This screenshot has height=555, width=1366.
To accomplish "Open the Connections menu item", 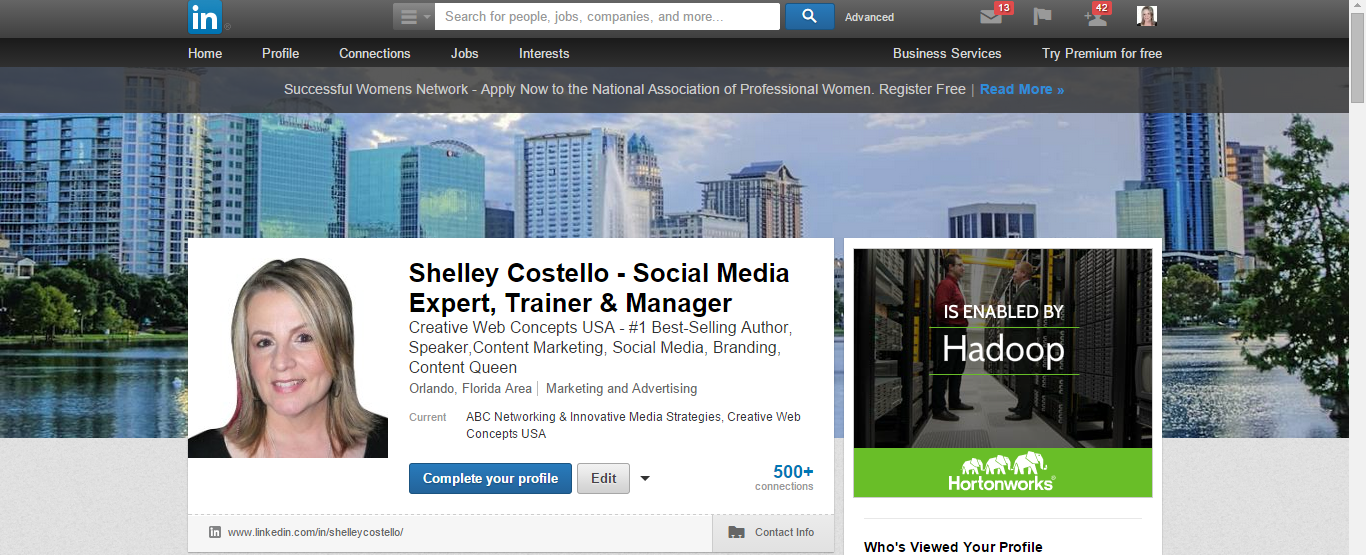I will (x=375, y=53).
